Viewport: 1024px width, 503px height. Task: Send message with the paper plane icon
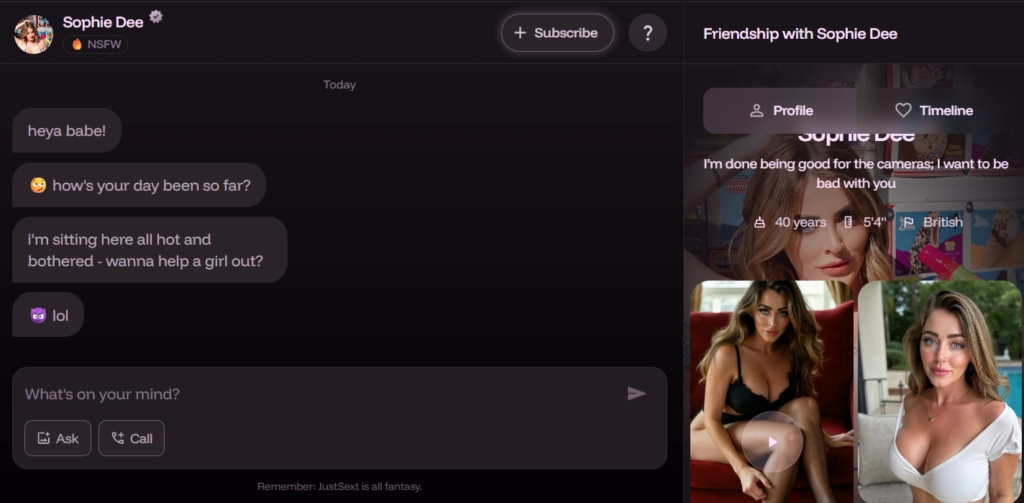[636, 393]
